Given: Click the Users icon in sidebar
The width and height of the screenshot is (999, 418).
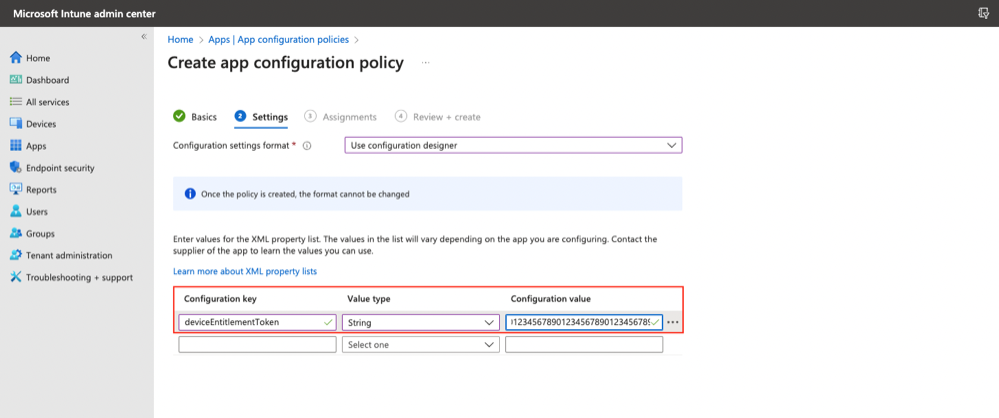Looking at the screenshot, I should [16, 212].
